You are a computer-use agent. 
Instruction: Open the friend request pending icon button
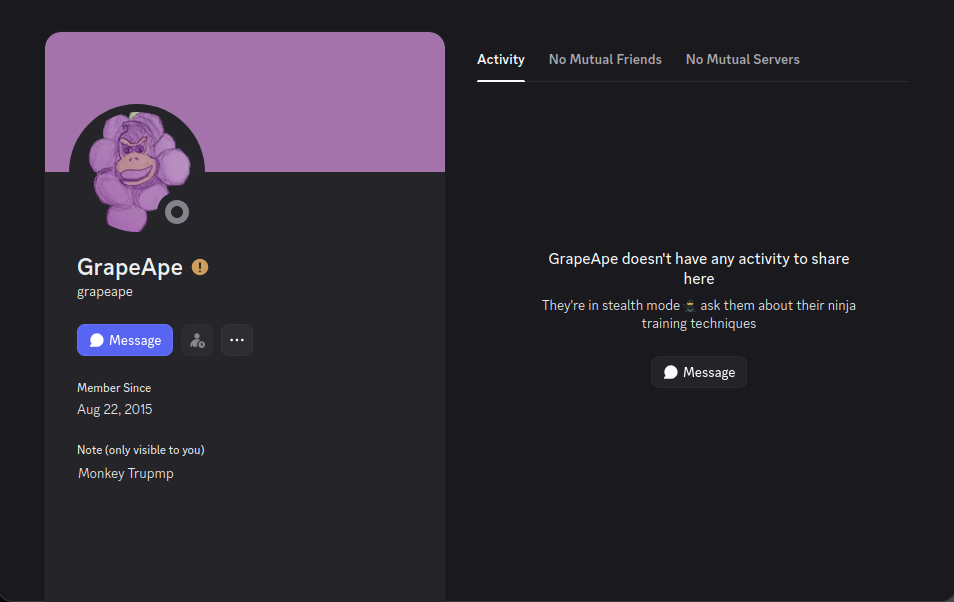click(197, 340)
